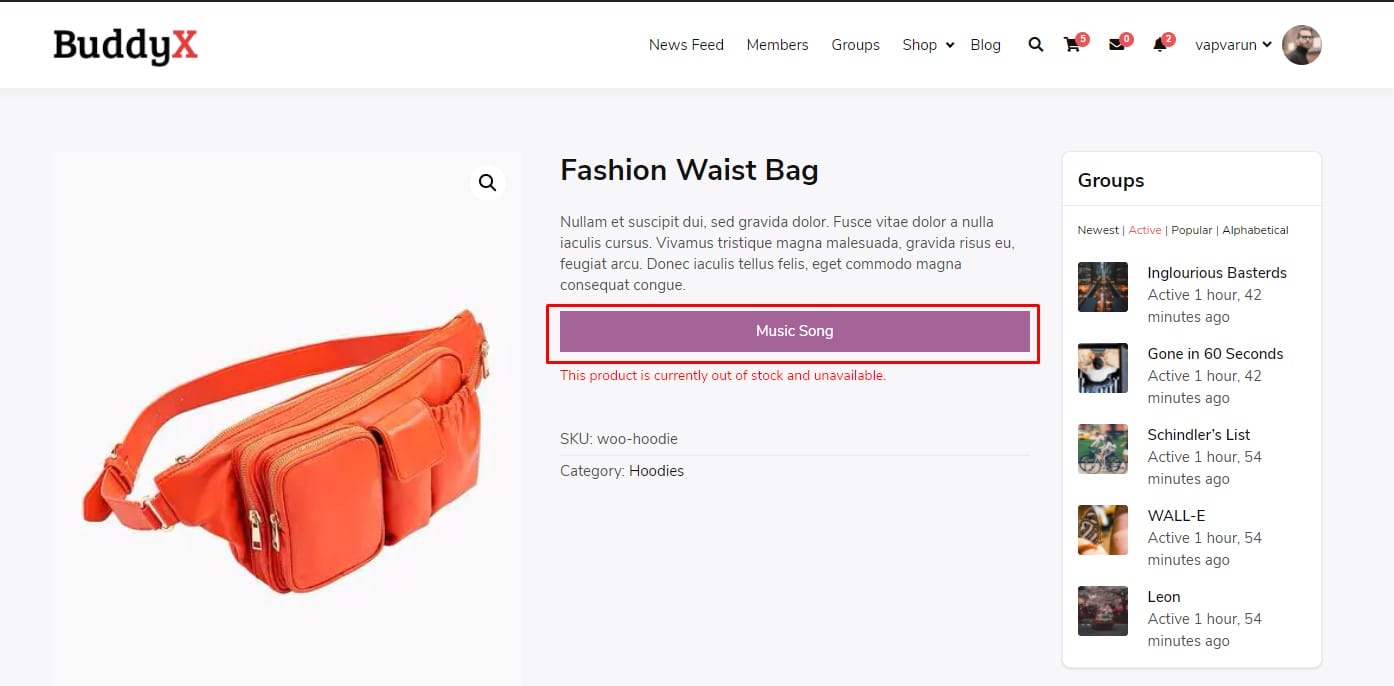
Task: Sort groups by Newest
Action: (x=1097, y=230)
